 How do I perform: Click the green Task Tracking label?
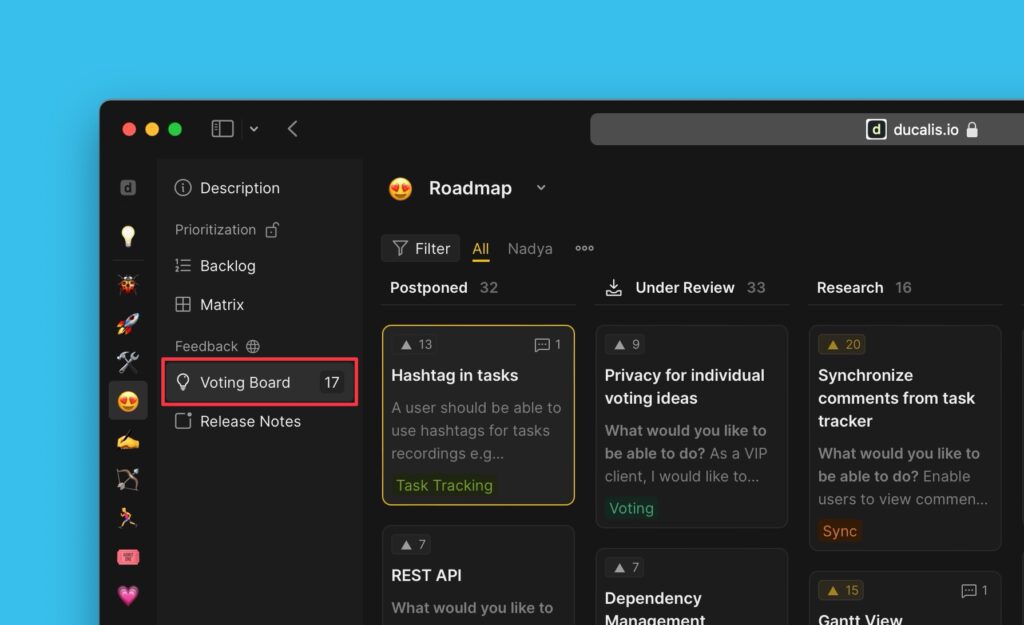coord(444,486)
